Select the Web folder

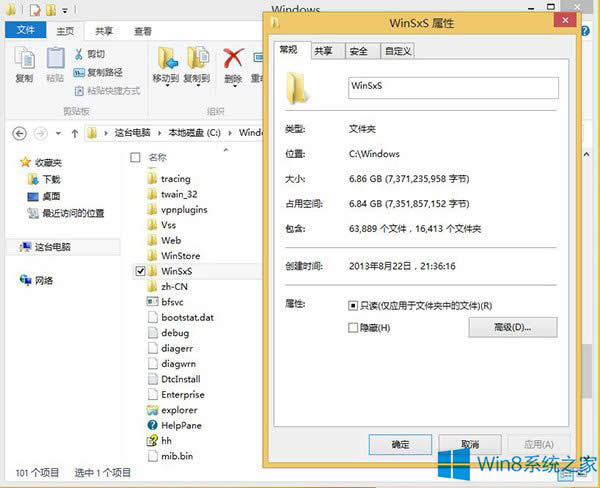pos(164,240)
